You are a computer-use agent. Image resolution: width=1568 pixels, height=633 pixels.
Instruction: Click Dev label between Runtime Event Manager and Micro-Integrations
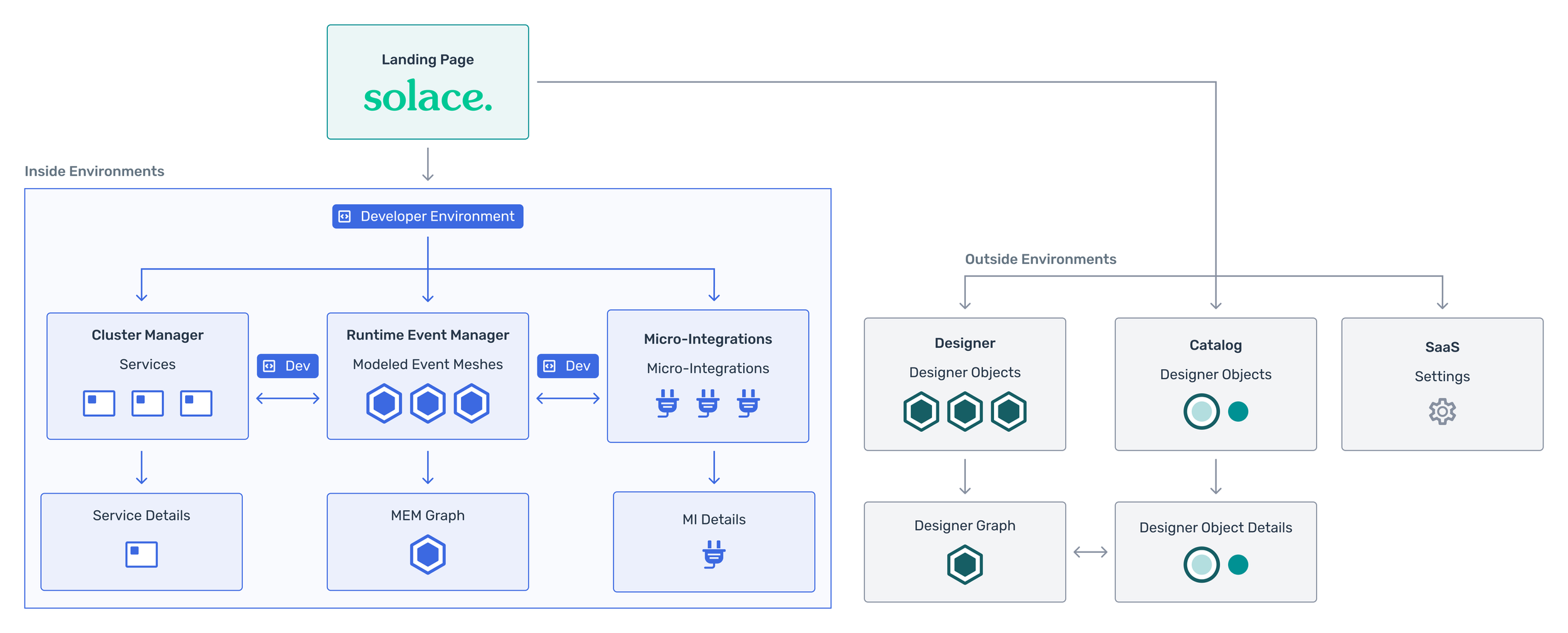(578, 366)
